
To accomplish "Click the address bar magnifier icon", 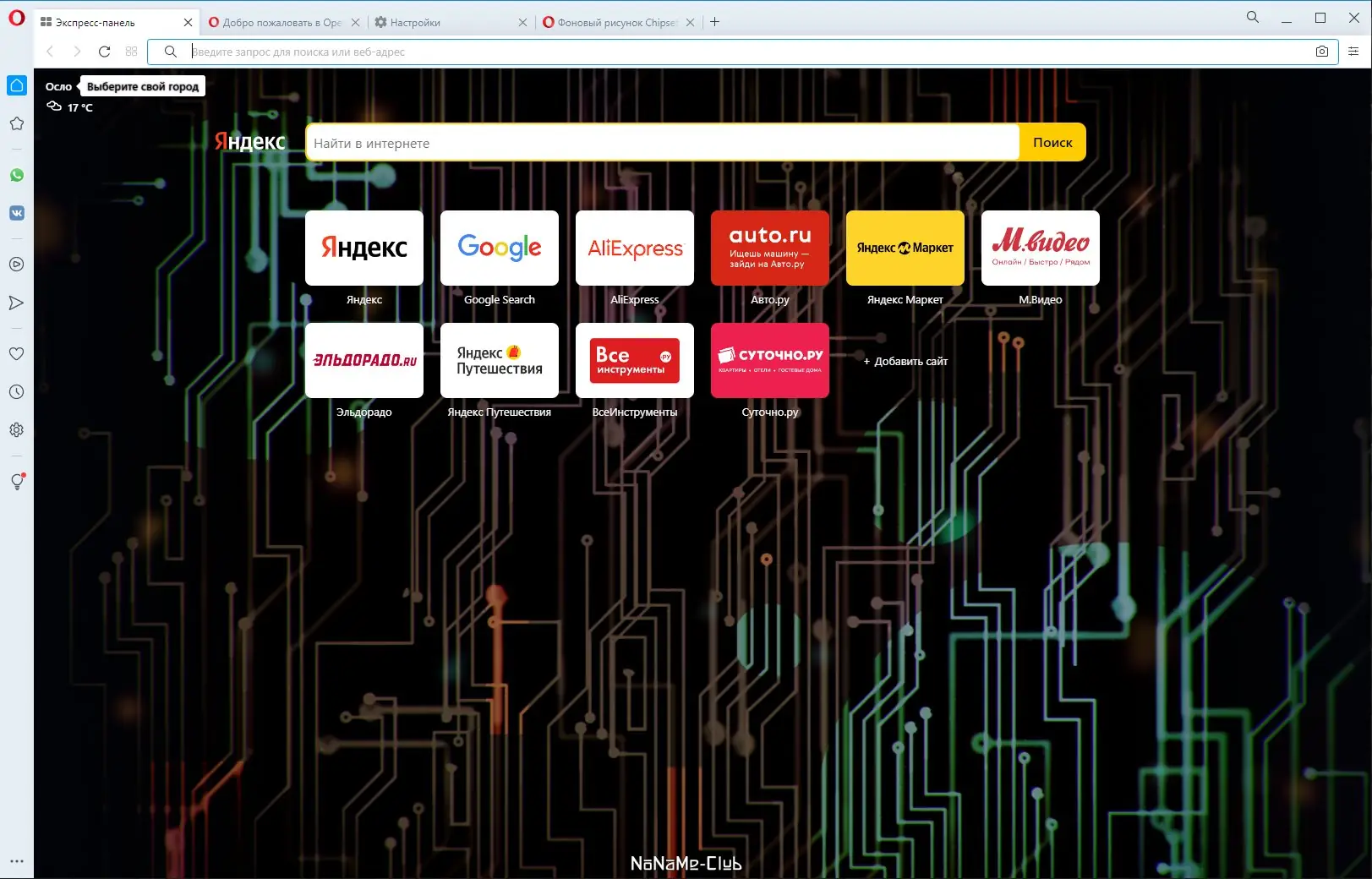I will click(171, 52).
